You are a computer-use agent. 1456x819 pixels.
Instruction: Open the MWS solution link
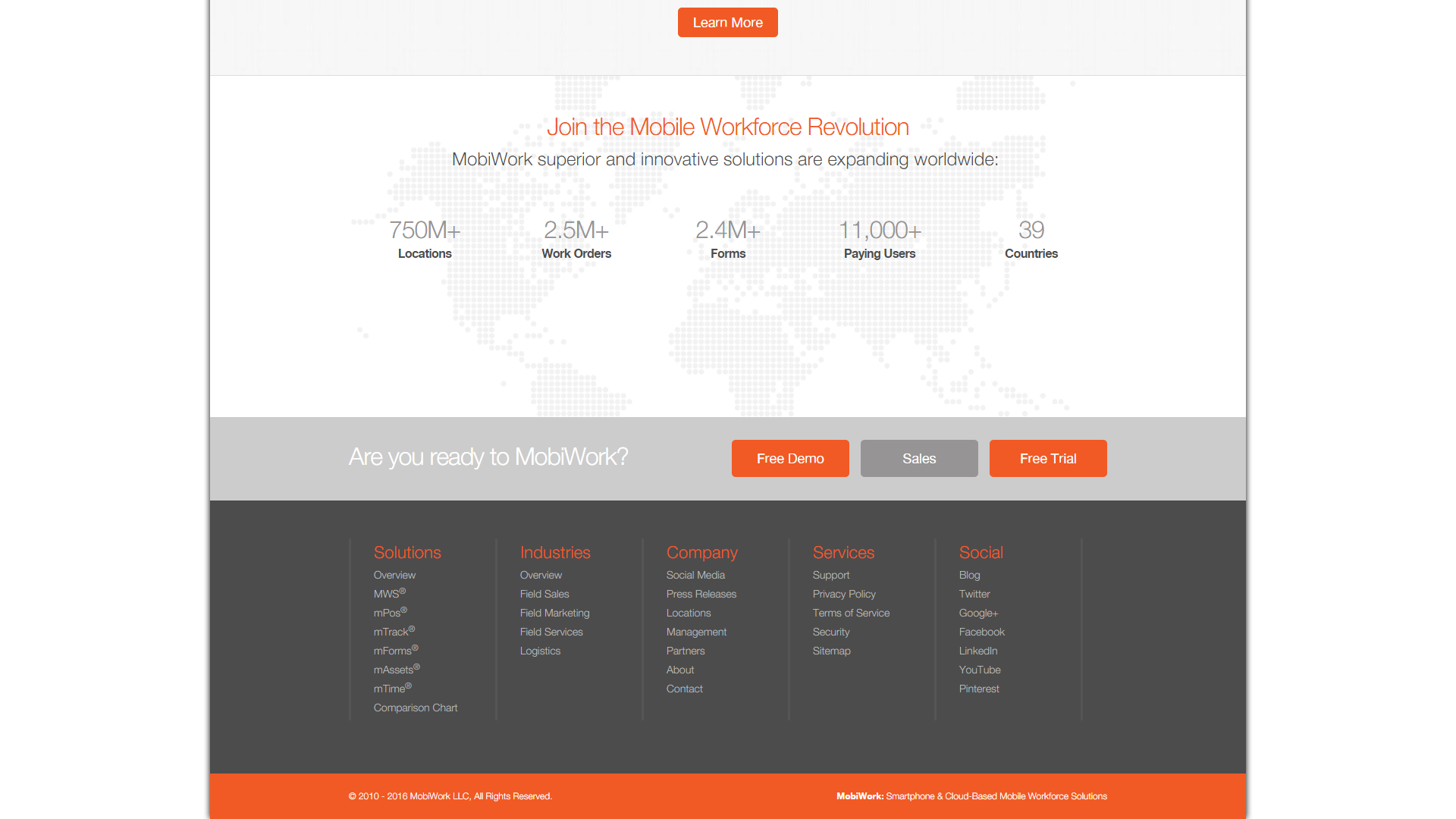pos(390,594)
